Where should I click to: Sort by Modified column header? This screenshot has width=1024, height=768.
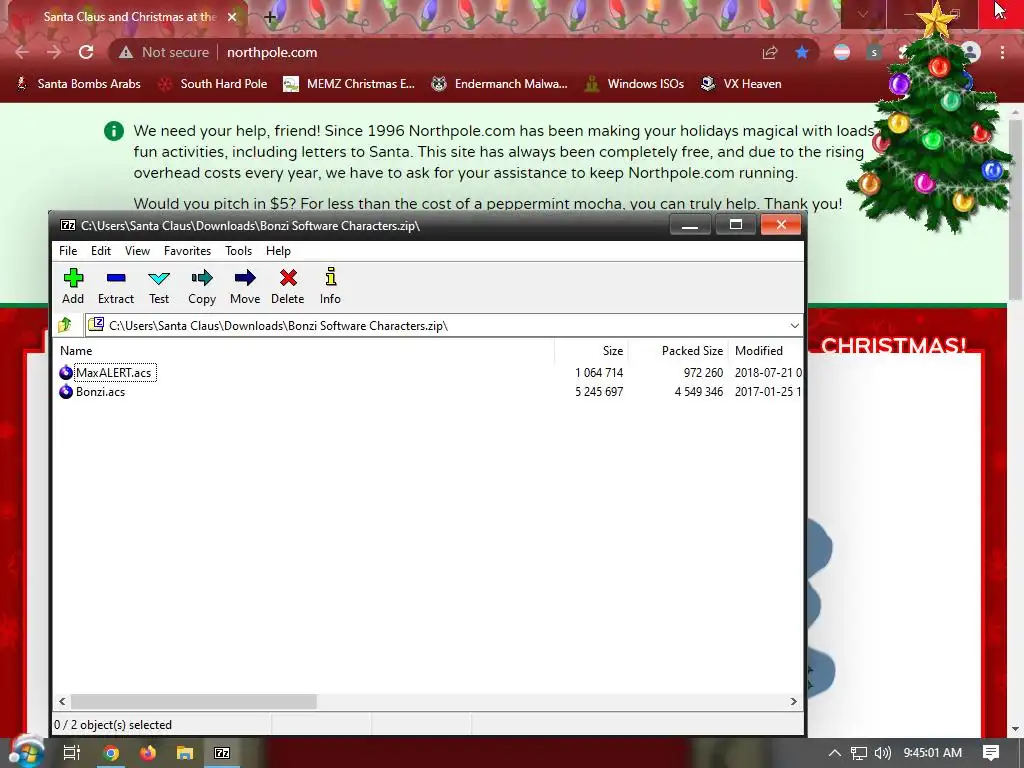tap(767, 351)
